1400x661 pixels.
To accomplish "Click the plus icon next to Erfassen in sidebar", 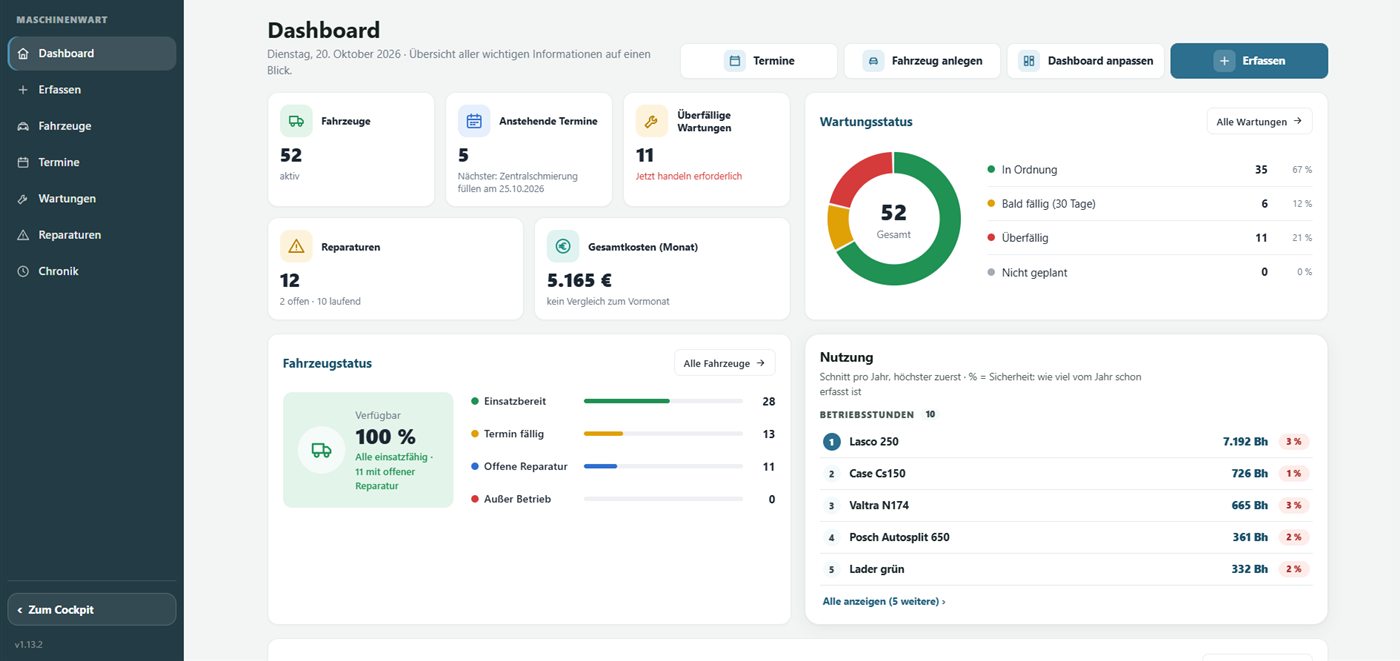I will coord(24,90).
